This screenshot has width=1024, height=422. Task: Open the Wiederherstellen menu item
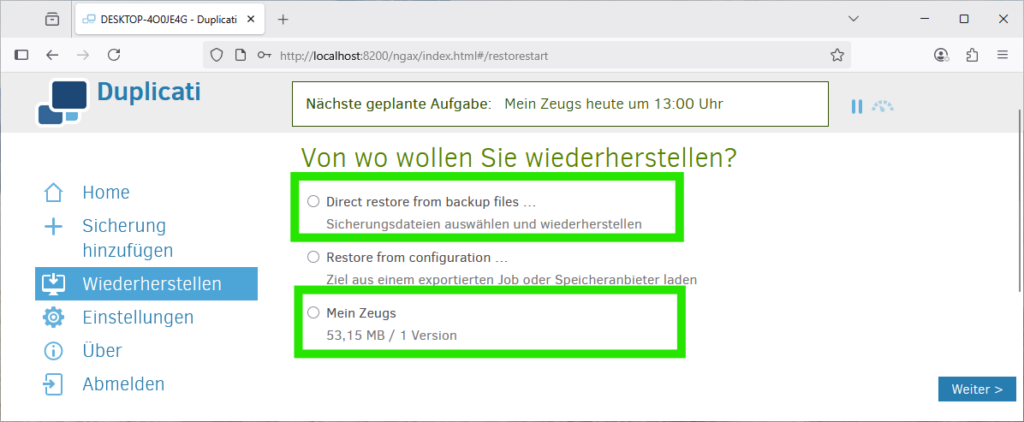coord(146,284)
